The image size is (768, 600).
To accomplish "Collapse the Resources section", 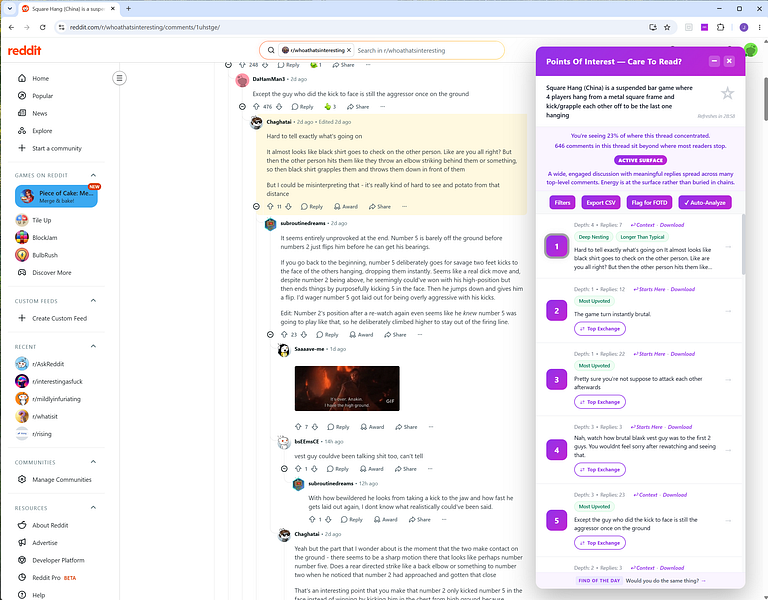I will tap(93, 507).
